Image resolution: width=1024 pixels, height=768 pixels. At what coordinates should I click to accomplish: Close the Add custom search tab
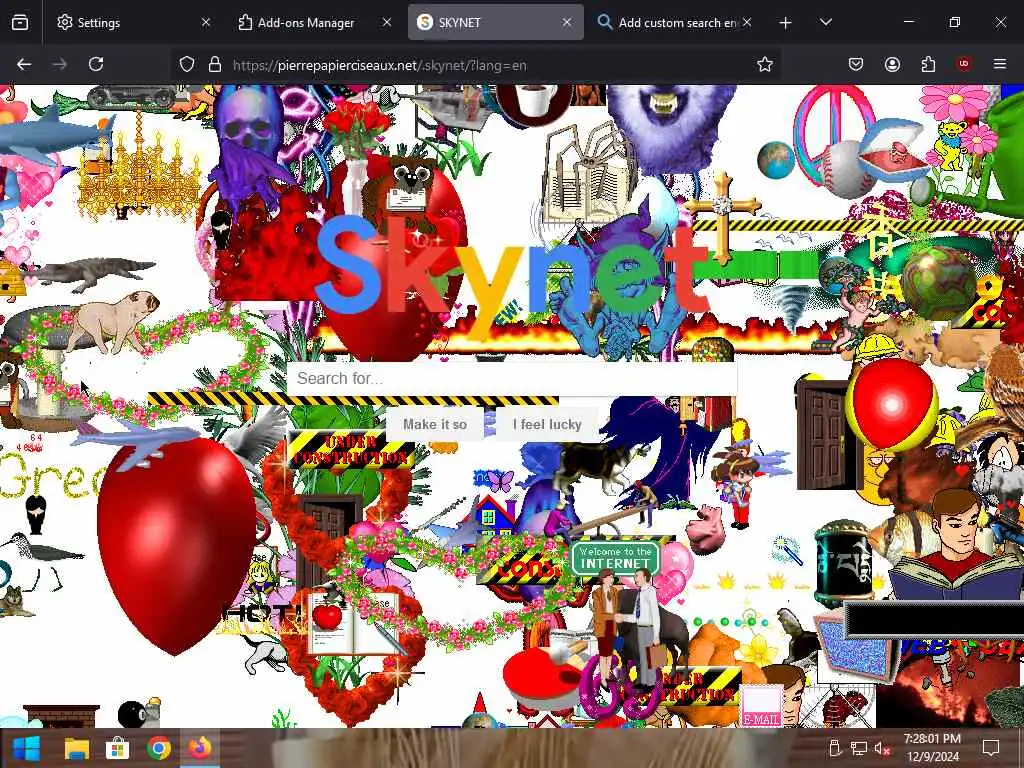(x=747, y=22)
